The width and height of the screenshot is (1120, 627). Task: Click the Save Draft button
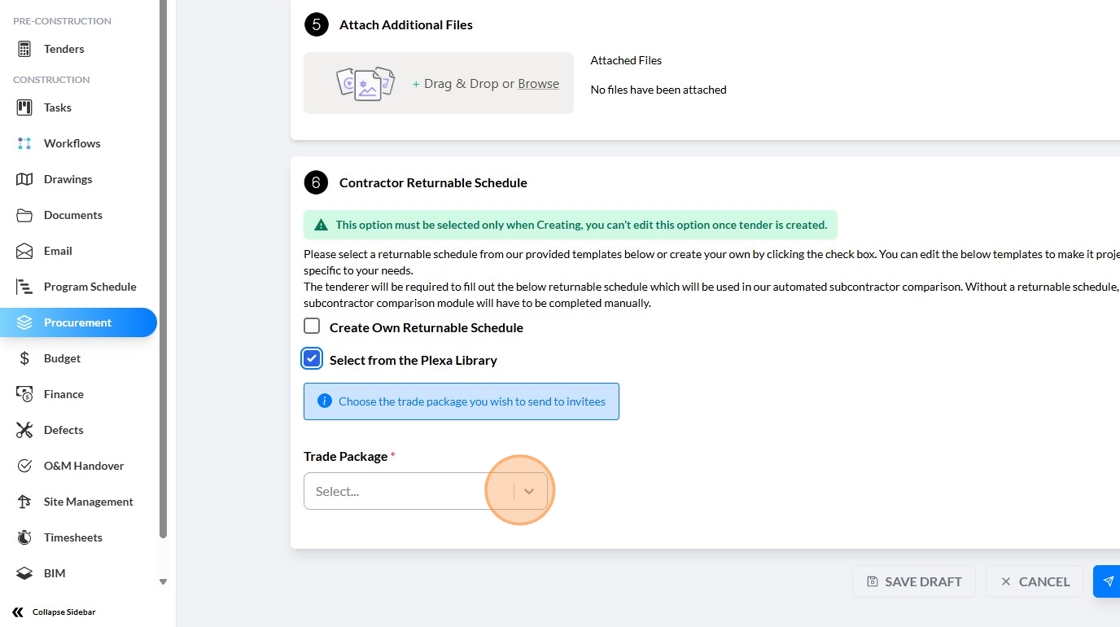point(913,581)
